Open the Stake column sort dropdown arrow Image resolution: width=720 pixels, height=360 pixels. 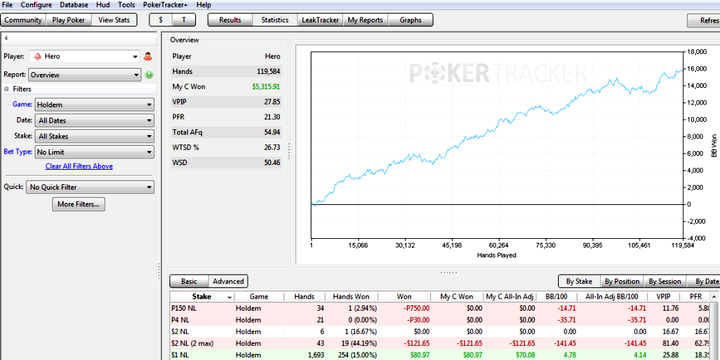[x=230, y=297]
